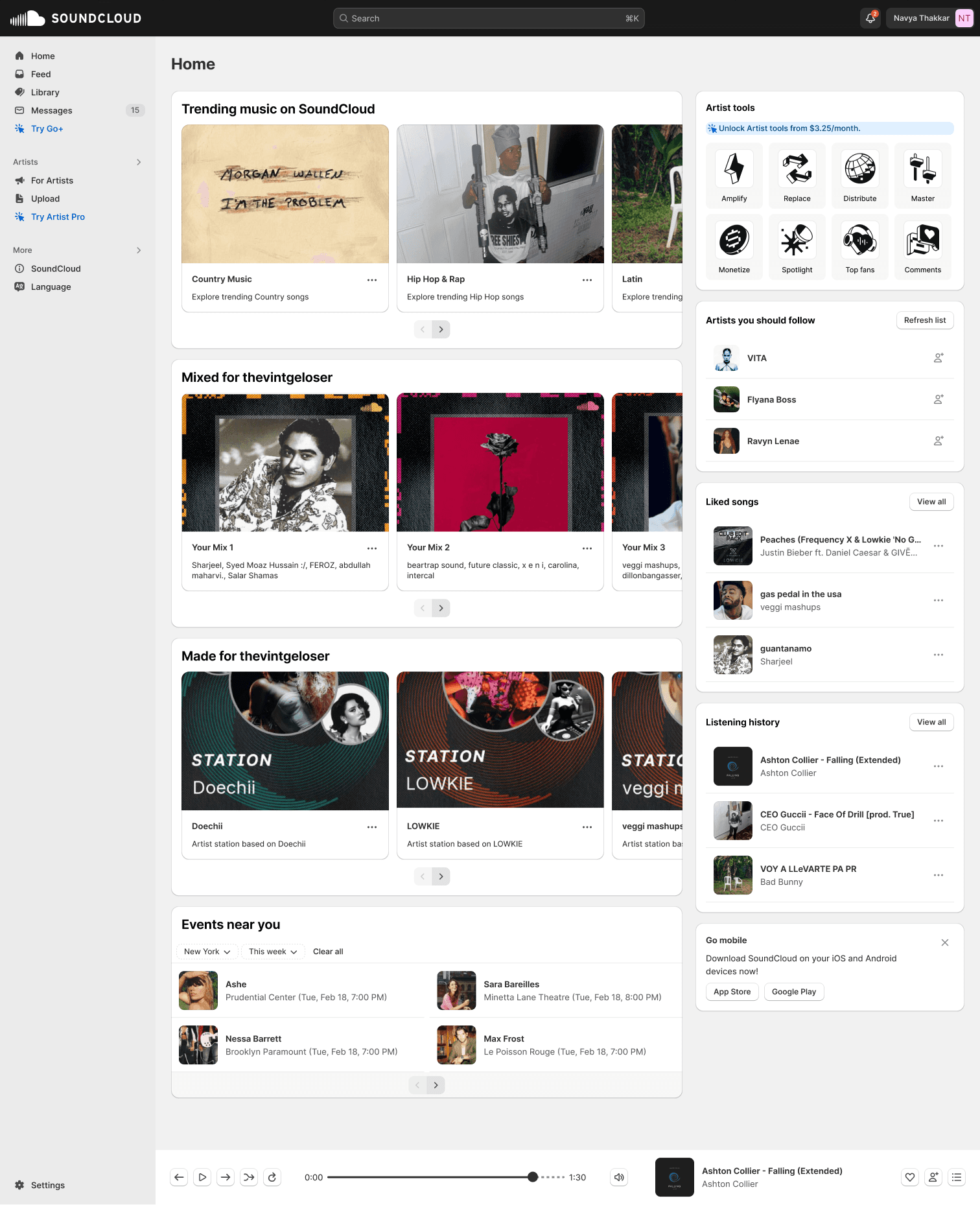
Task: Click the Google Play button
Action: [x=794, y=992]
